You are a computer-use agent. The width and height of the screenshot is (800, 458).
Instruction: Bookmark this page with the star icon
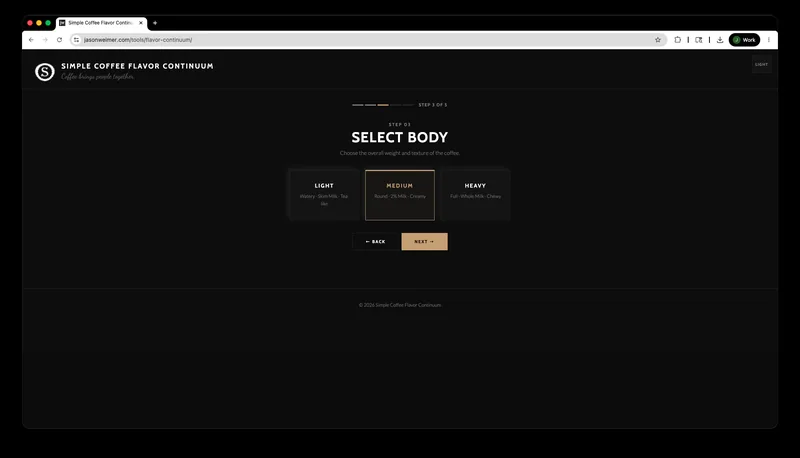click(658, 40)
